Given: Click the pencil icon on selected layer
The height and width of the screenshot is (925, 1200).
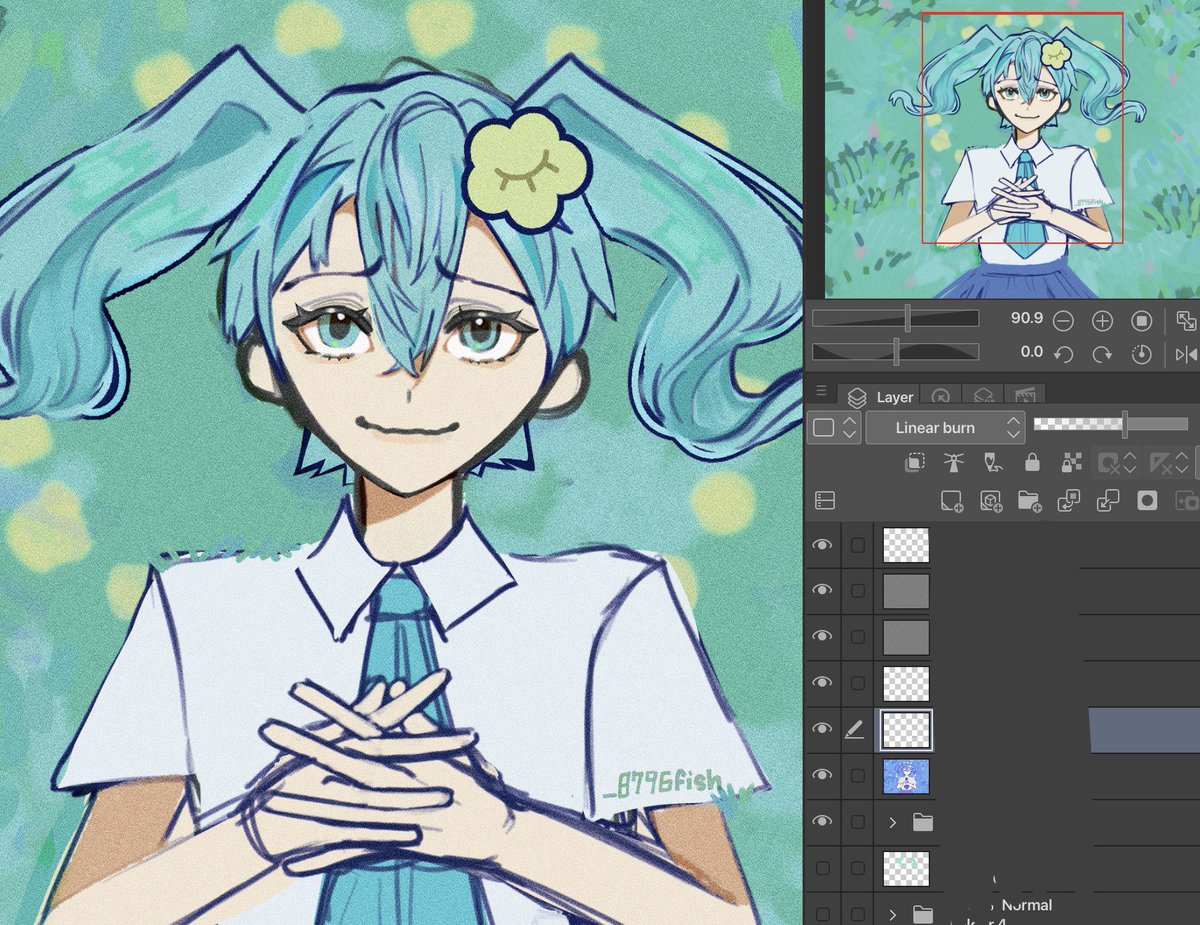Looking at the screenshot, I should (x=853, y=730).
